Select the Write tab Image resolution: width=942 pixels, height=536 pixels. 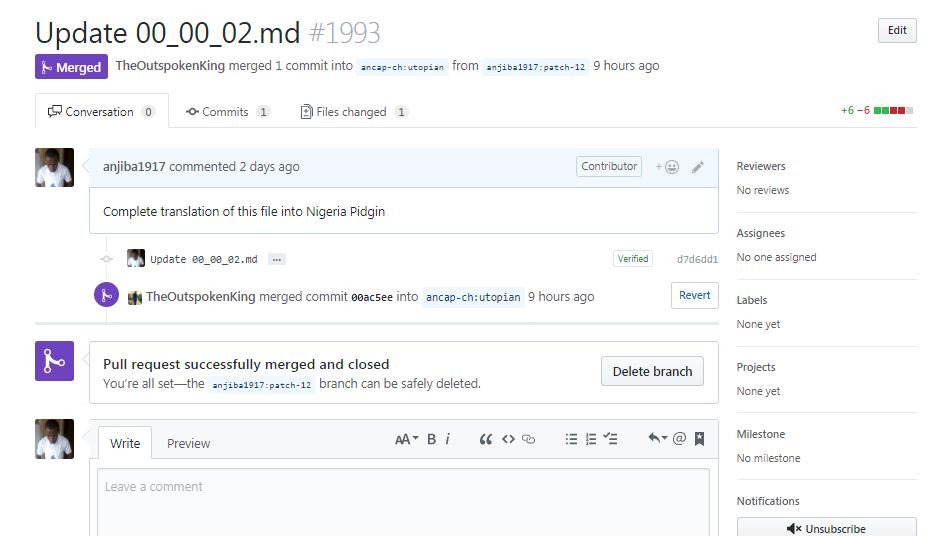click(124, 443)
